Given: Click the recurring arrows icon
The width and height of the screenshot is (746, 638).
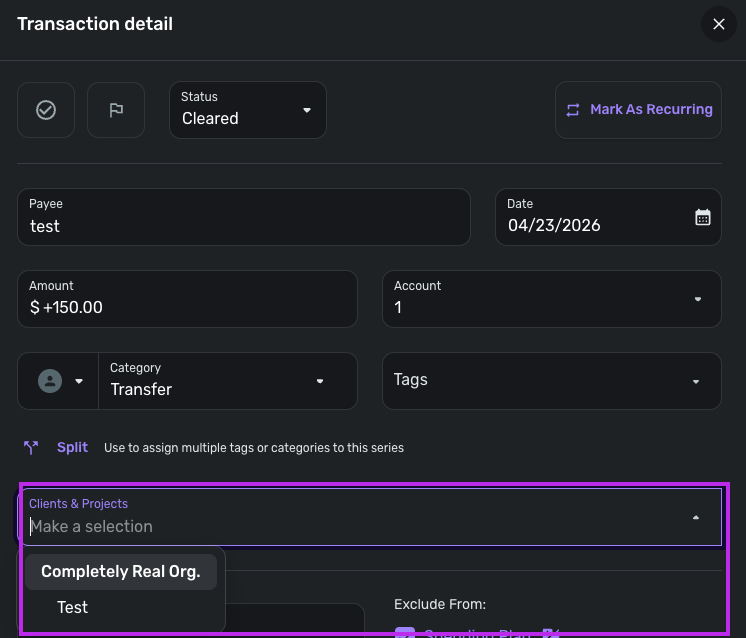Looking at the screenshot, I should coord(573,110).
